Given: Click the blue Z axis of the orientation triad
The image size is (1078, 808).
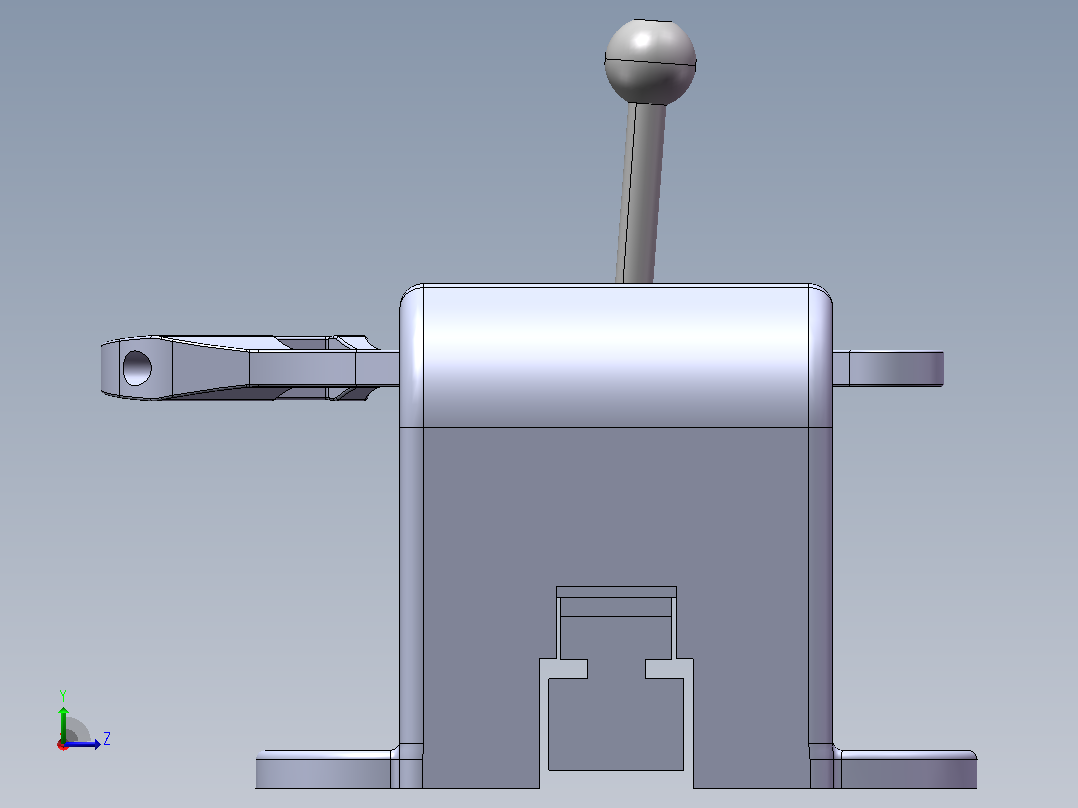Looking at the screenshot, I should [82, 744].
